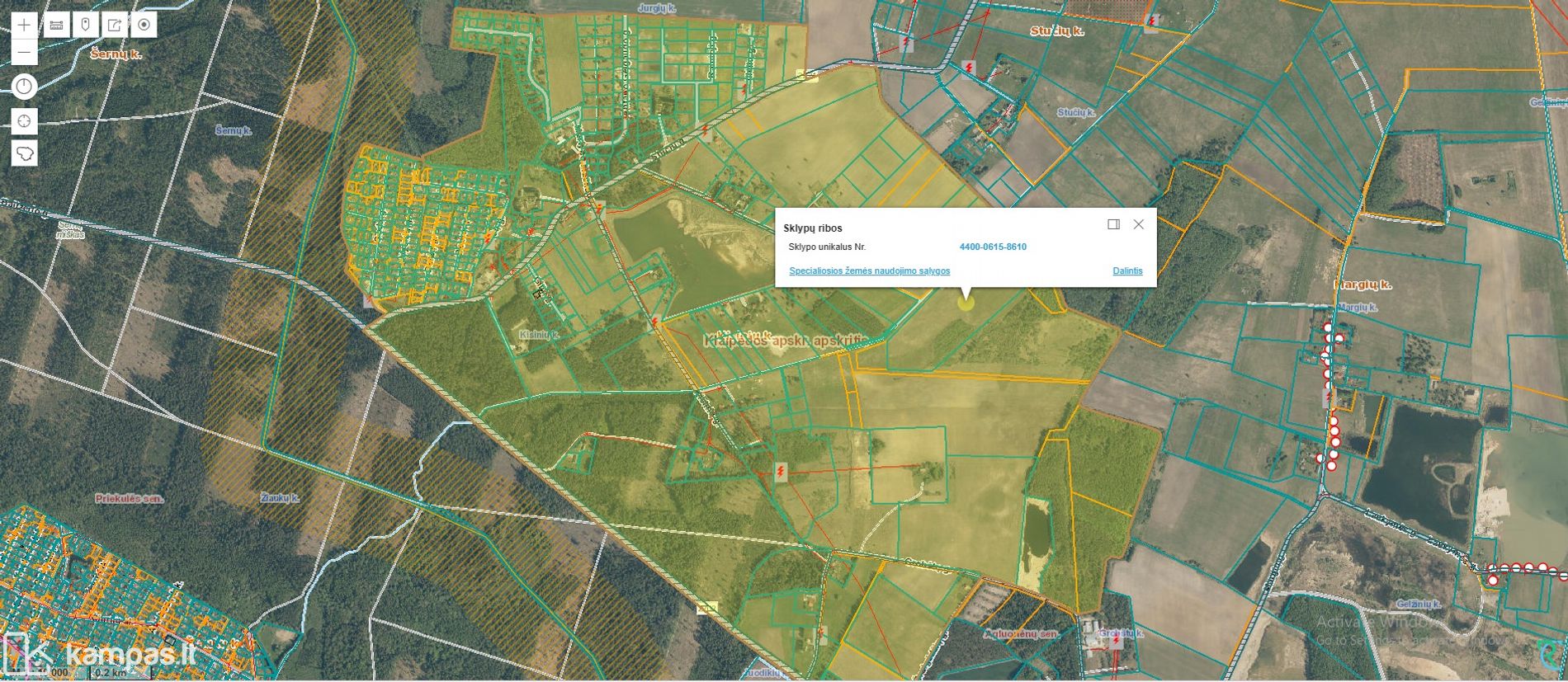This screenshot has width=1568, height=682.
Task: Click the yellow selected point marker
Action: tap(966, 303)
